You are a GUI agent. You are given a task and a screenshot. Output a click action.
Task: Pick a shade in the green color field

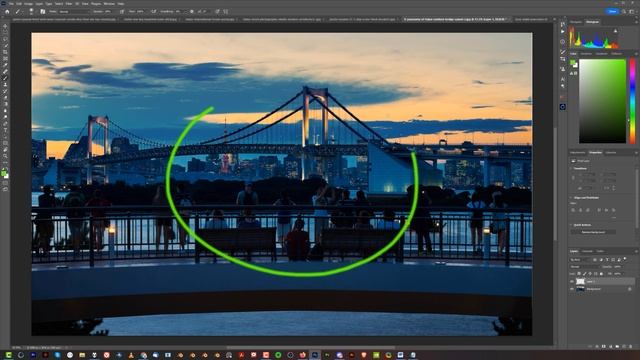pos(602,101)
